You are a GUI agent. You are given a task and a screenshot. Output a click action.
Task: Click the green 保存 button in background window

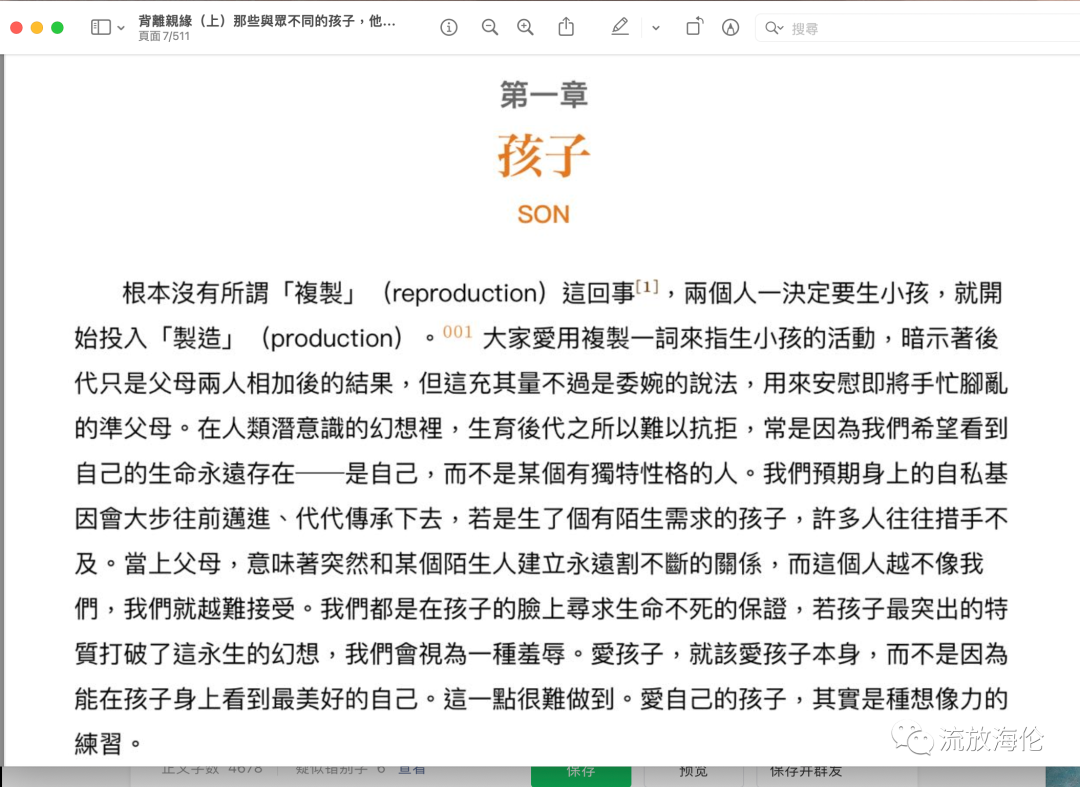tap(581, 775)
